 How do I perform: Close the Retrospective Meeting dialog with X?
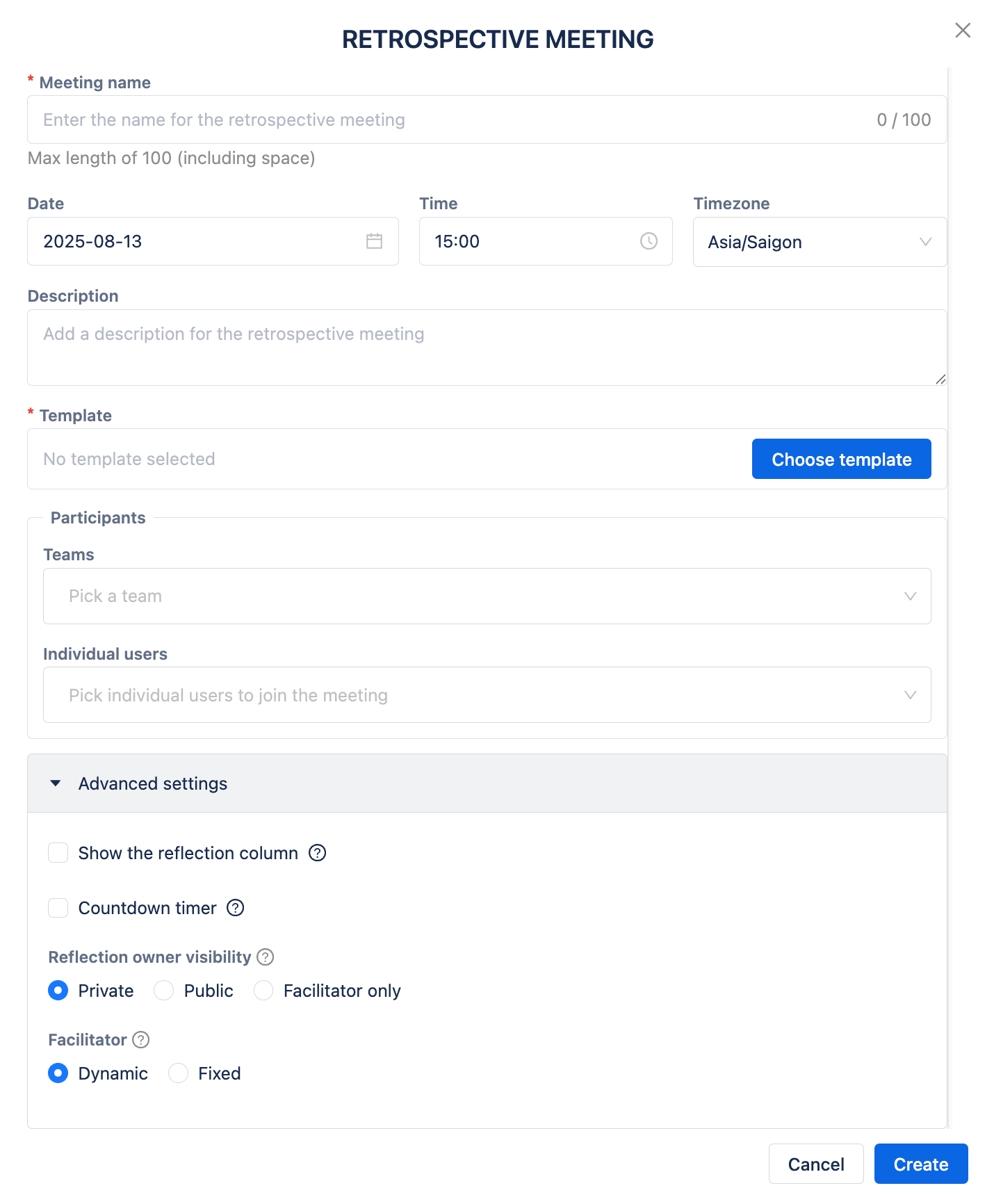click(x=962, y=31)
